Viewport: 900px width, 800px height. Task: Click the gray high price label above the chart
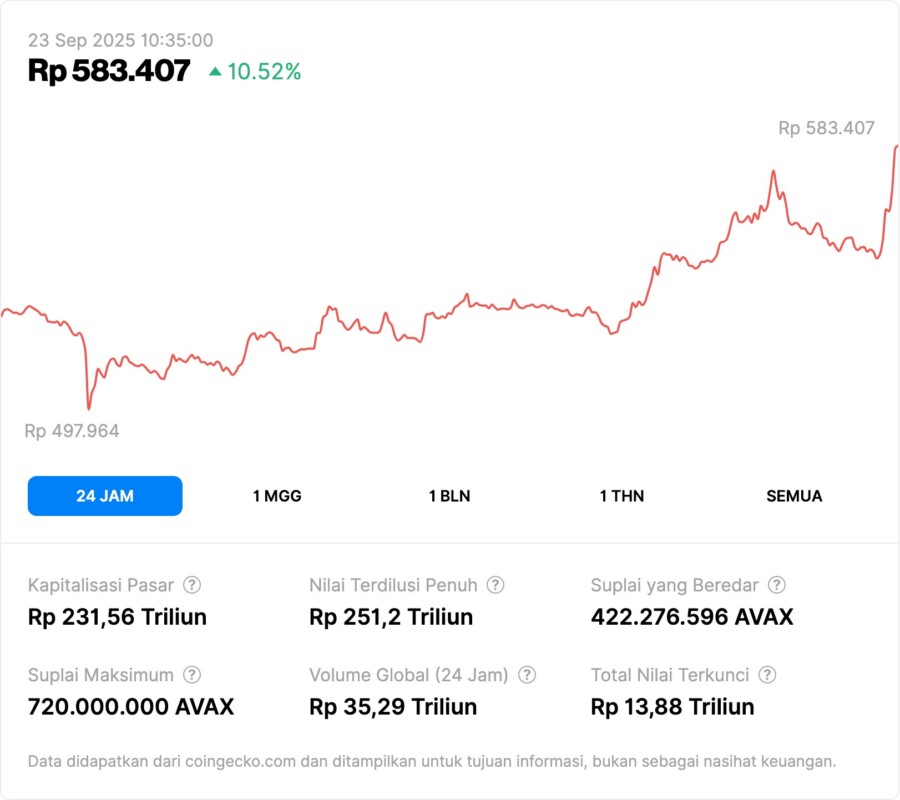[826, 128]
